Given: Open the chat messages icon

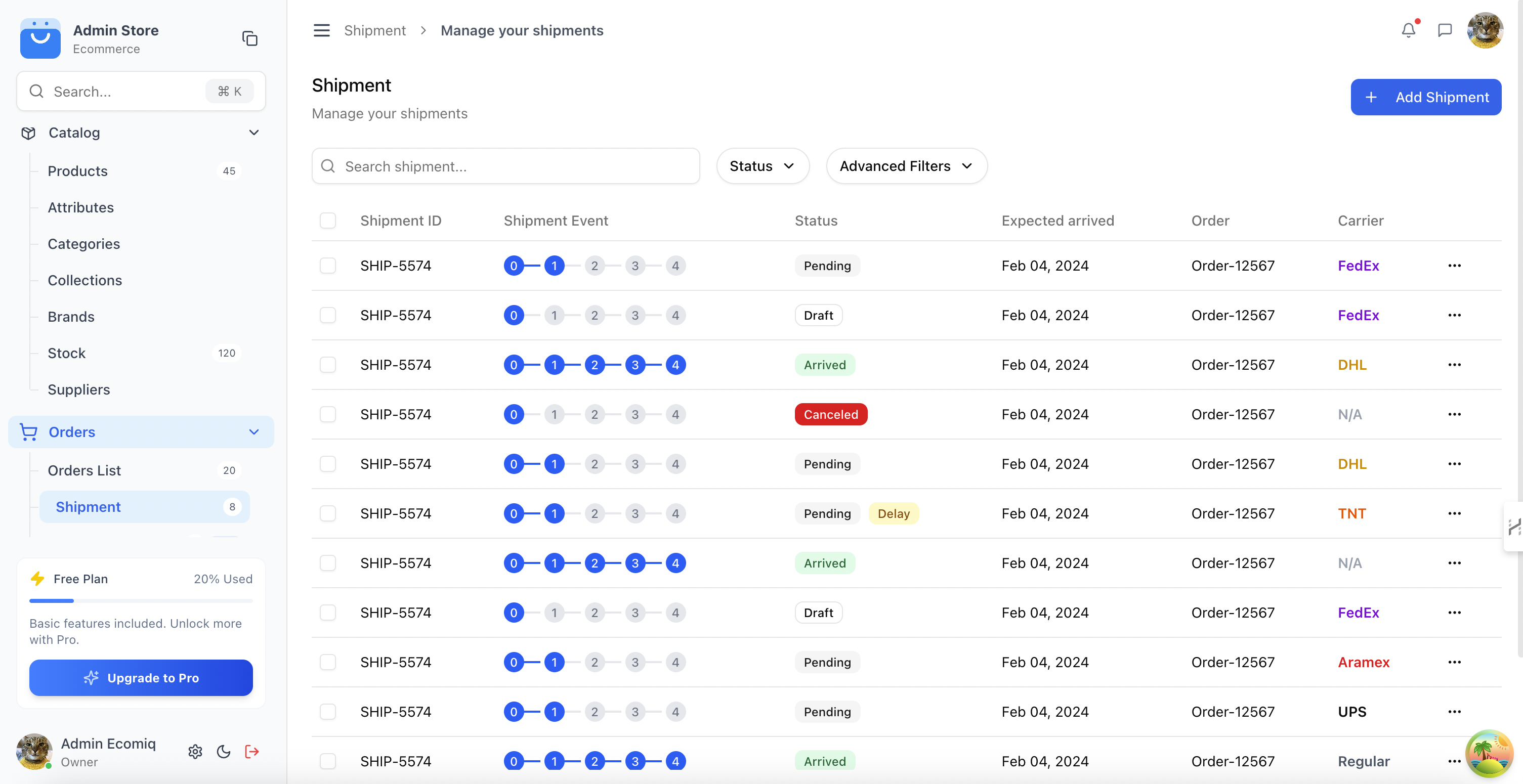Looking at the screenshot, I should click(x=1445, y=30).
